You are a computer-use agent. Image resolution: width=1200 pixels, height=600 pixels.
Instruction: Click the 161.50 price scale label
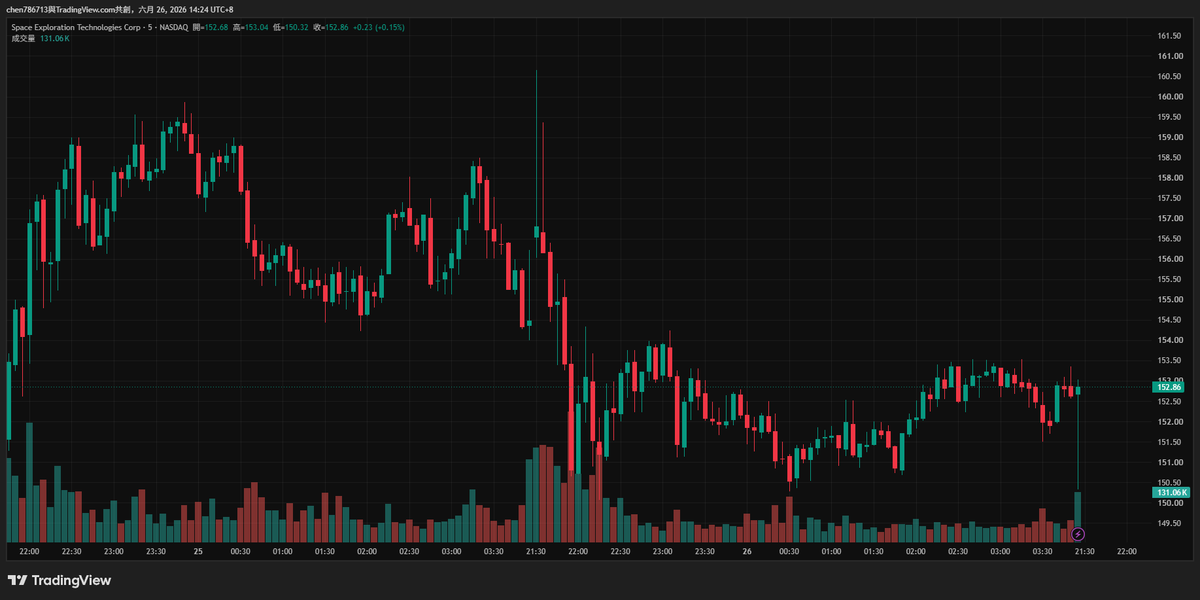(1170, 36)
